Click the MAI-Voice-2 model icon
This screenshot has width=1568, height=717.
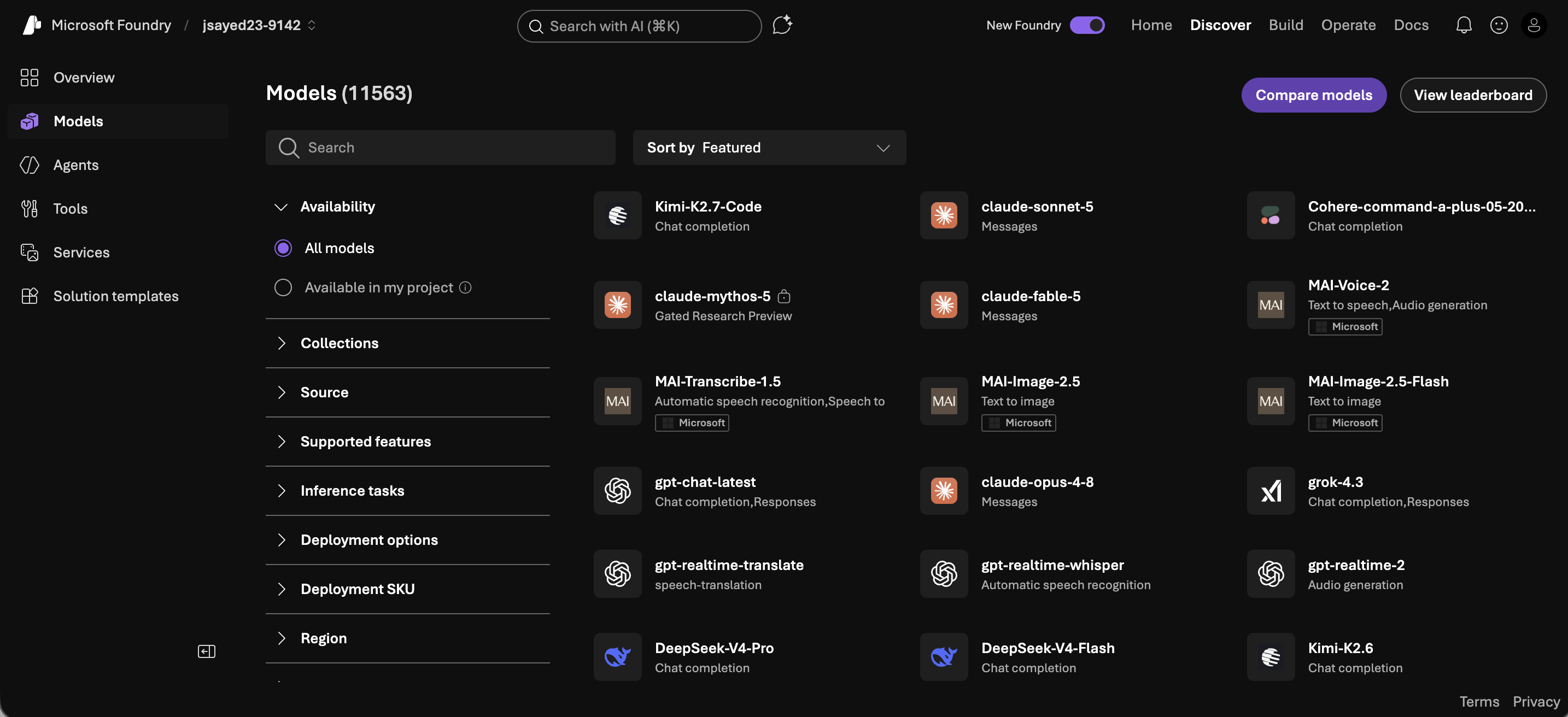point(1271,305)
